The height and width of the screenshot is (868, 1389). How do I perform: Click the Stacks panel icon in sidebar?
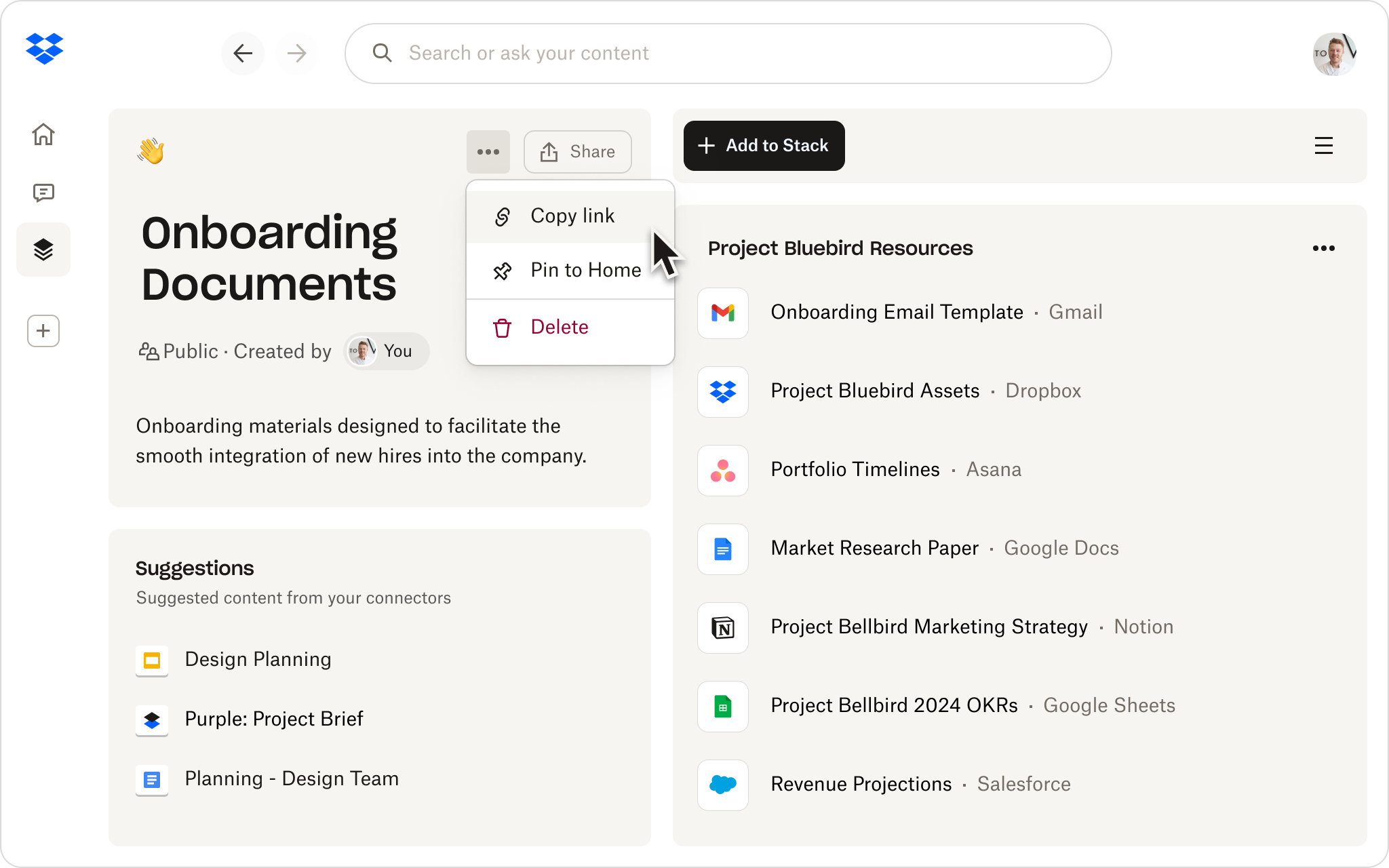tap(44, 250)
